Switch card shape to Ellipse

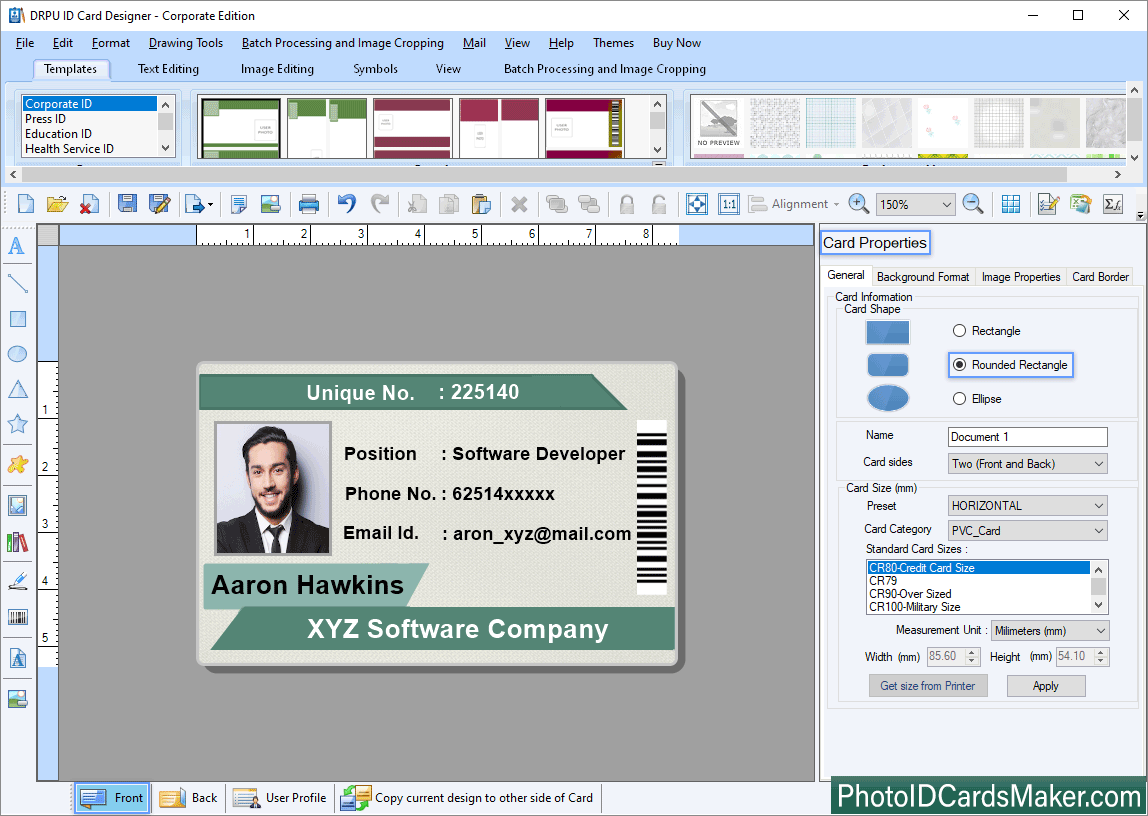point(958,398)
